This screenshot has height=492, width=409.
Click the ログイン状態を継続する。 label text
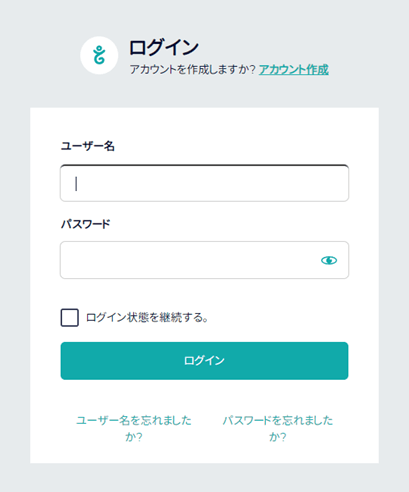coord(147,317)
